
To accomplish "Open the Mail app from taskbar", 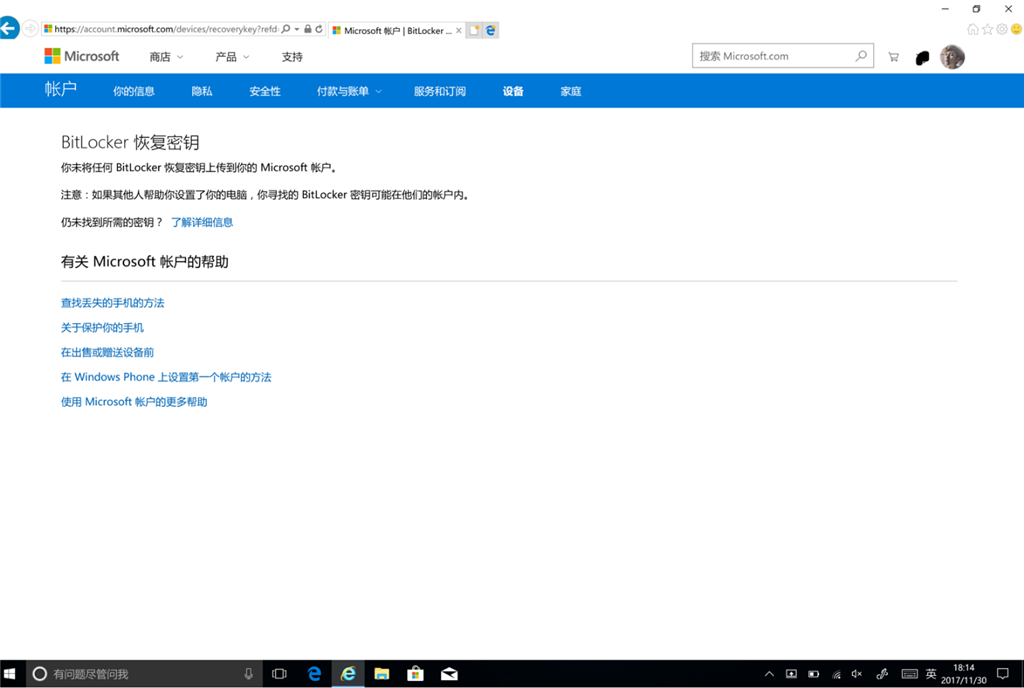I will coord(449,674).
